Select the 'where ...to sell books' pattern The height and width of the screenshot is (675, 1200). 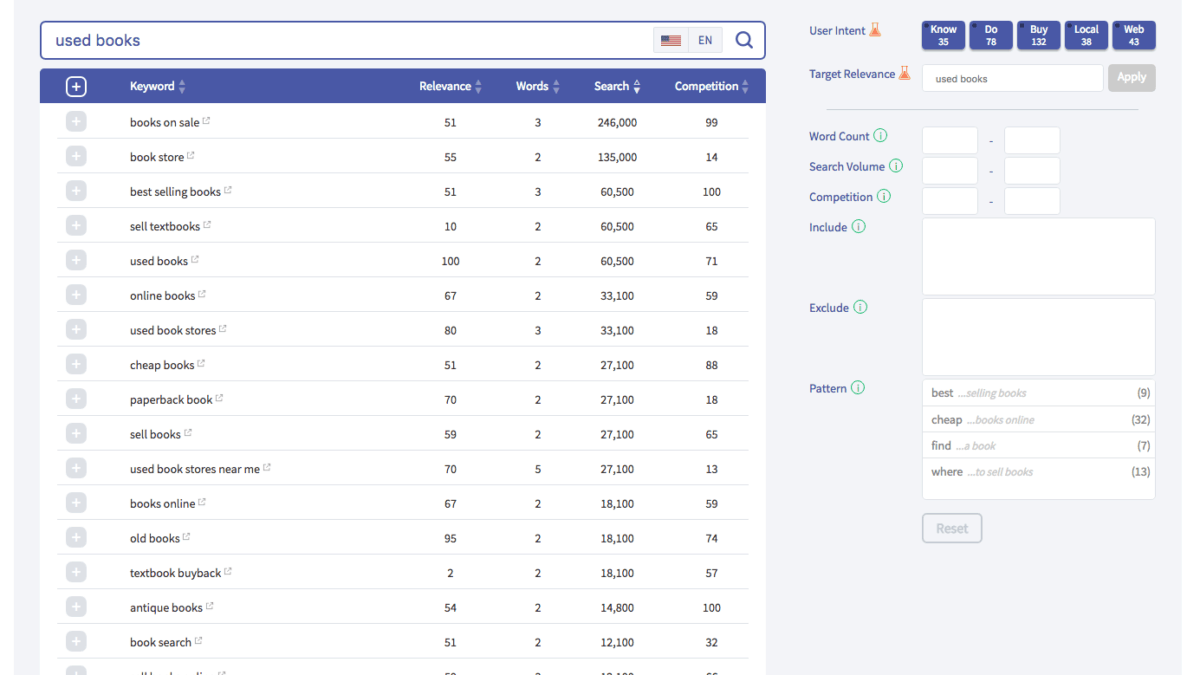[1038, 471]
